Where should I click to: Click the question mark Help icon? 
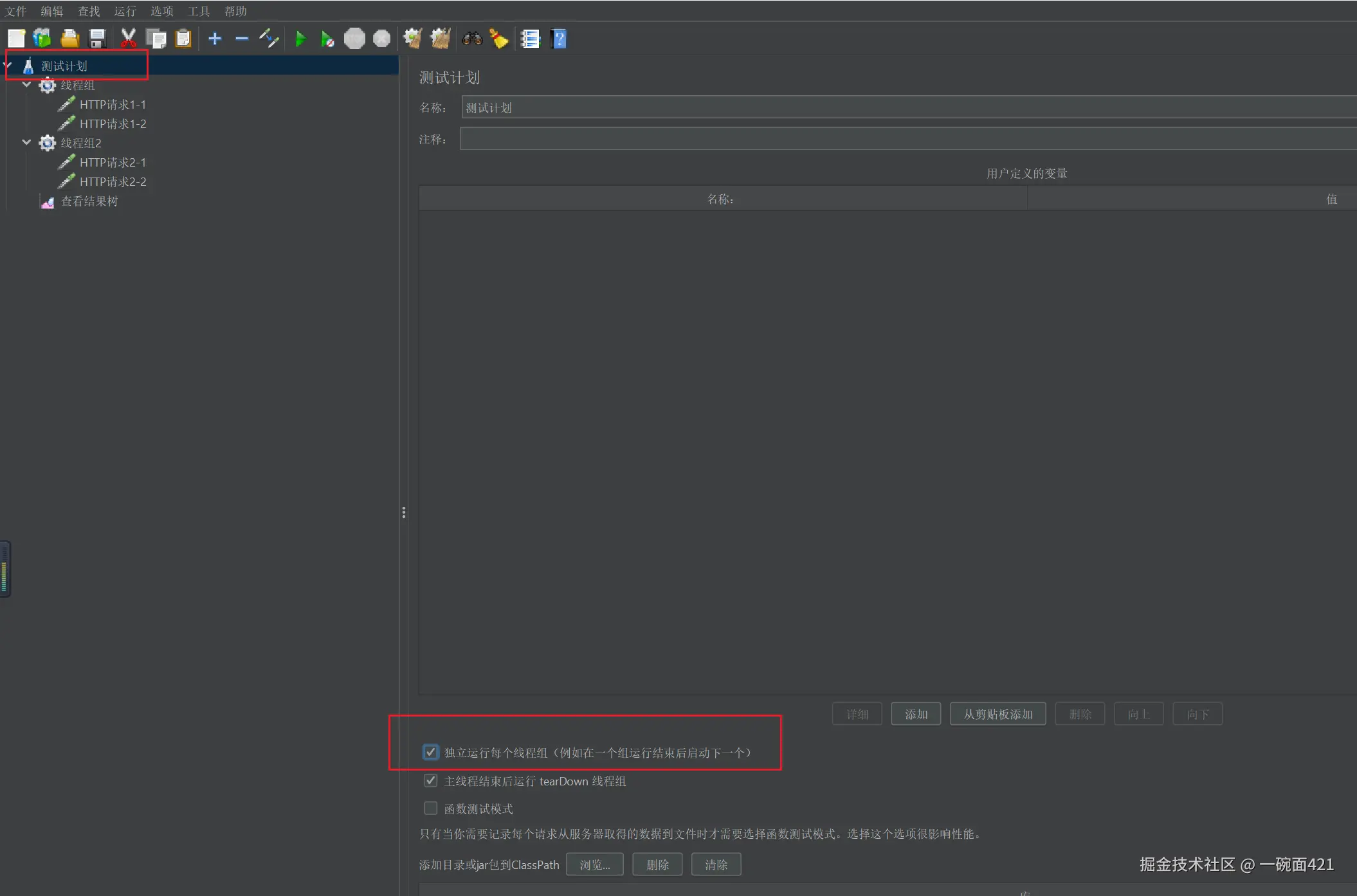(559, 39)
